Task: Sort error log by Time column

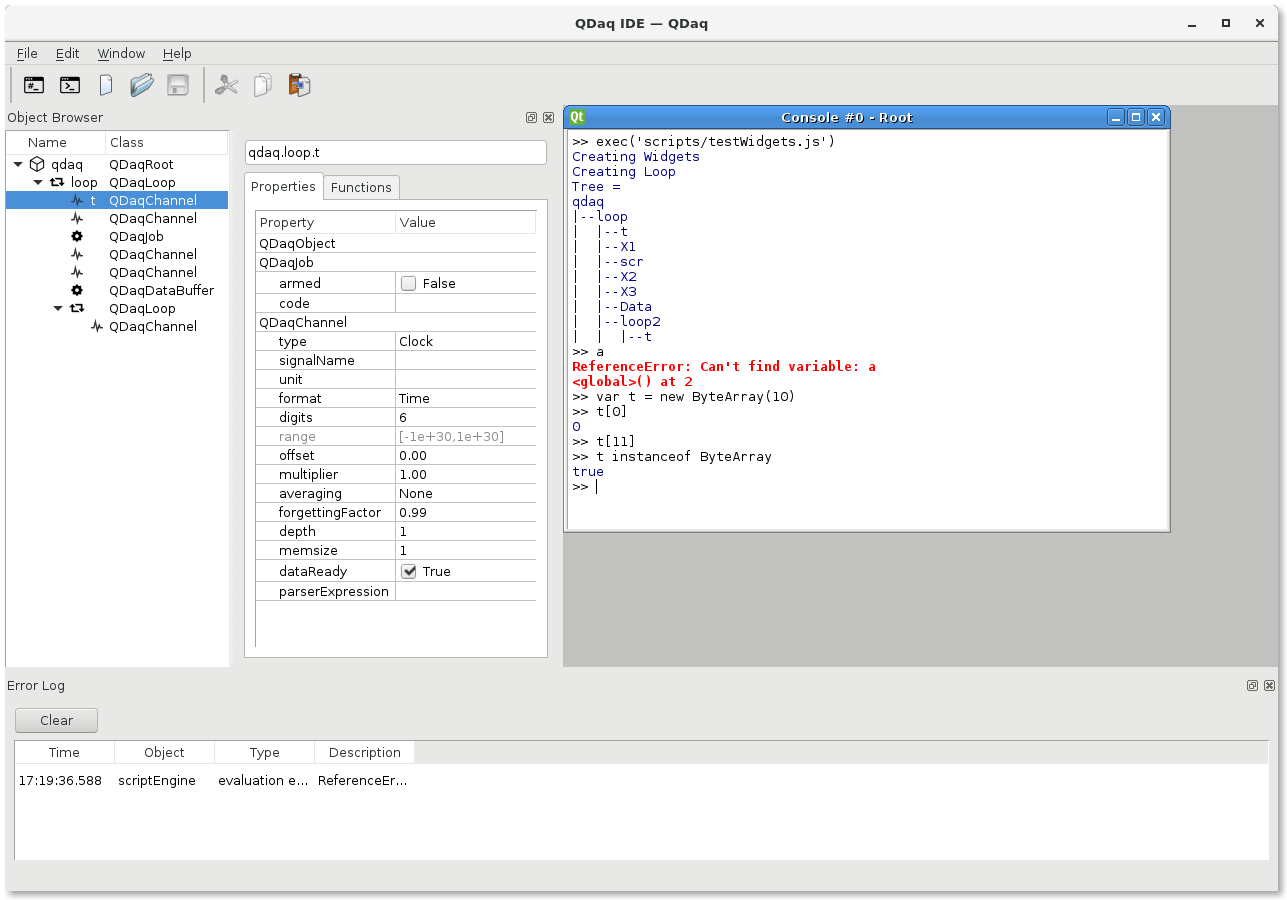Action: click(64, 752)
